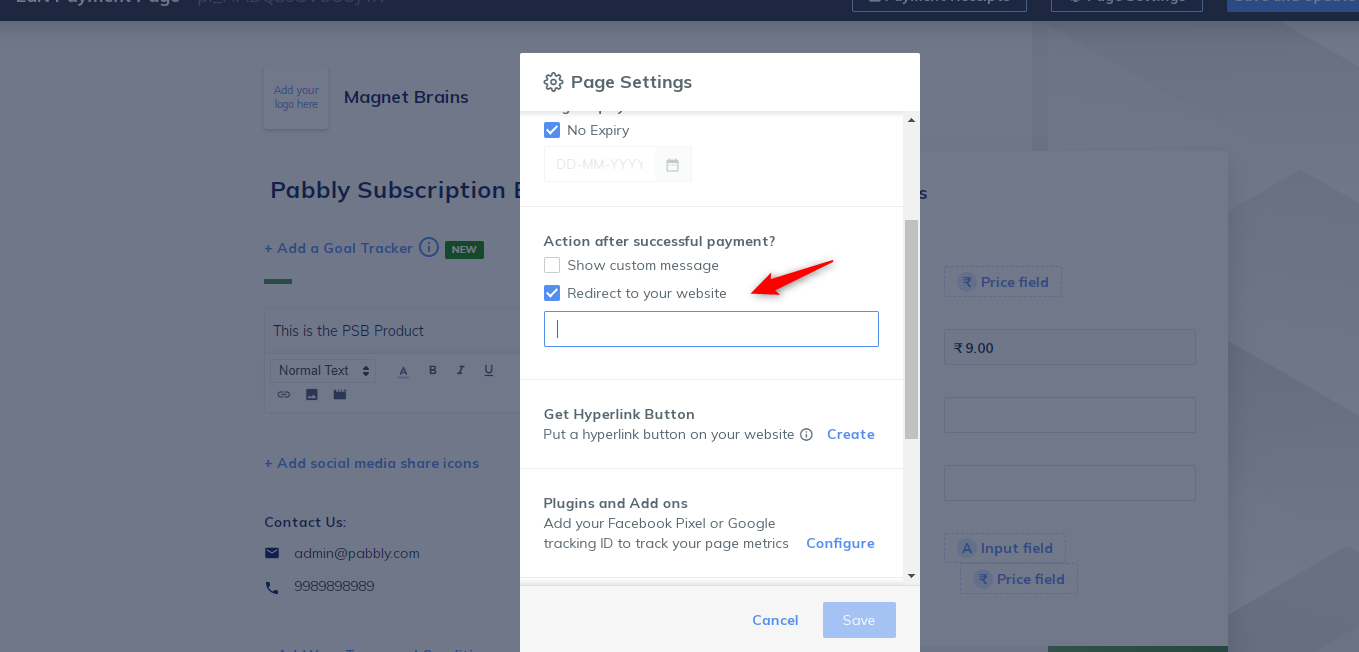Click the email envelope icon

[272, 553]
